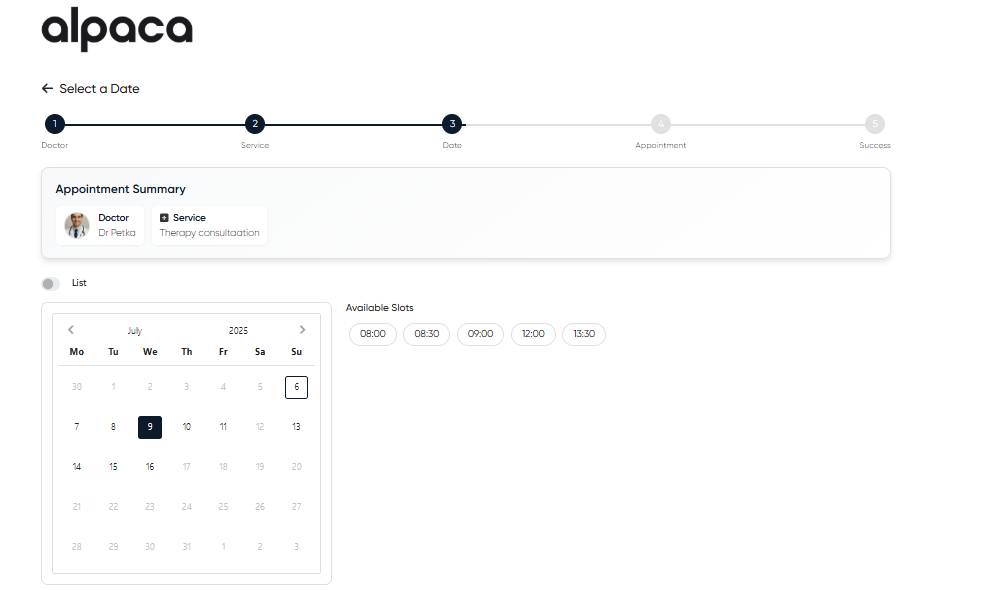Screen dimensions: 998x590
Task: Open the 2025 year selector
Action: [x=238, y=331]
